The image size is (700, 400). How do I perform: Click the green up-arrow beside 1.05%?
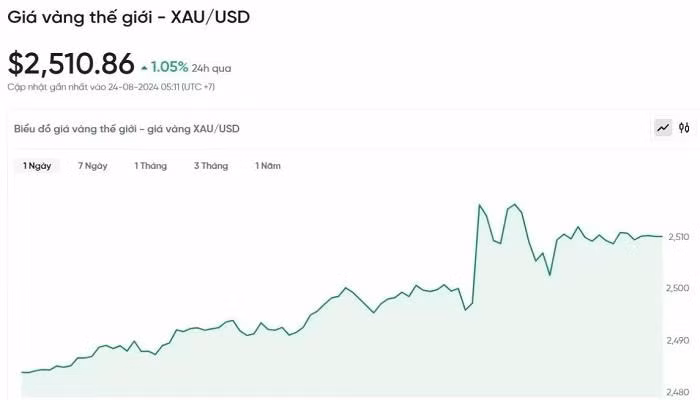145,68
